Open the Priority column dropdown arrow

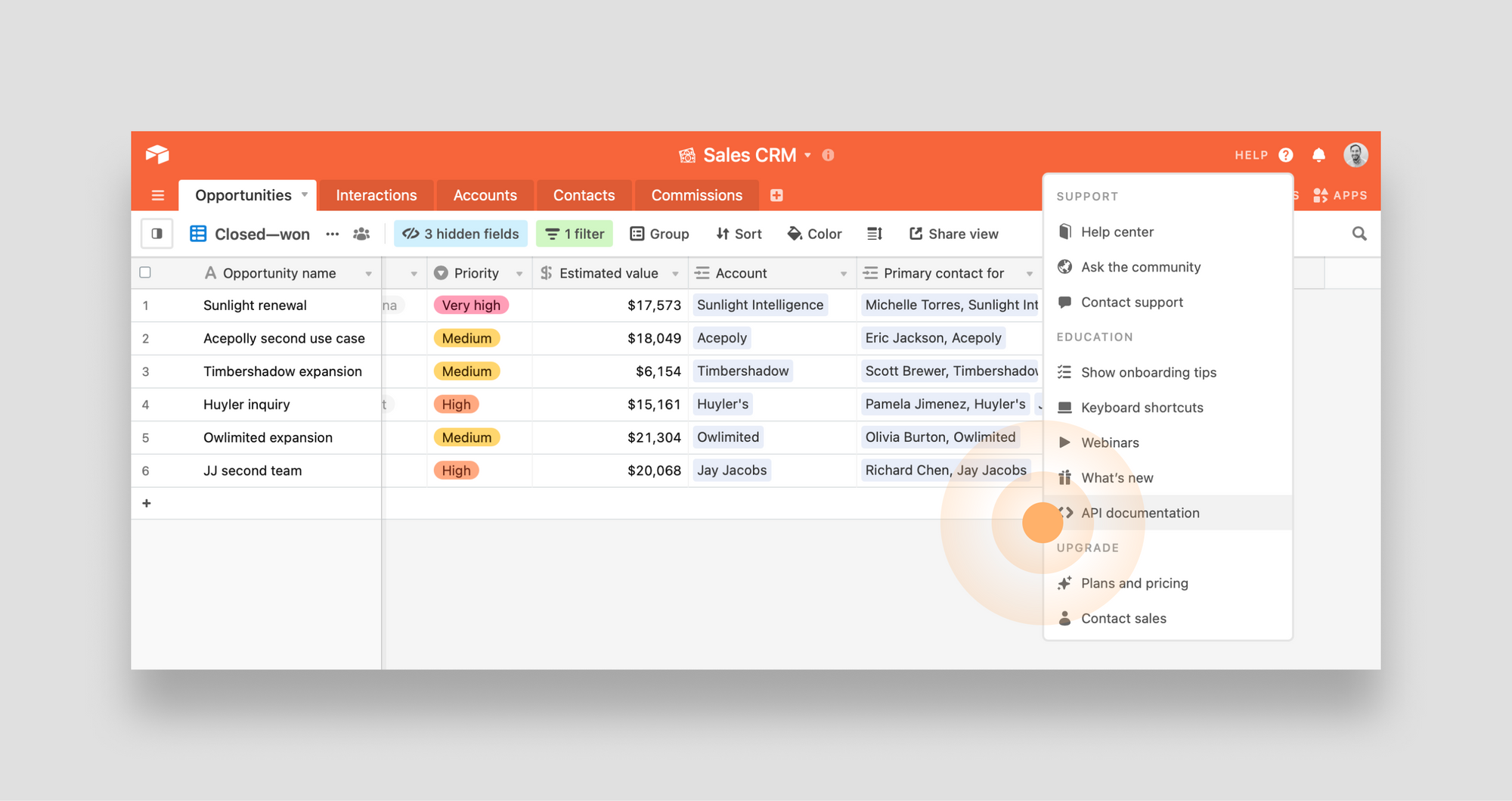click(x=519, y=274)
